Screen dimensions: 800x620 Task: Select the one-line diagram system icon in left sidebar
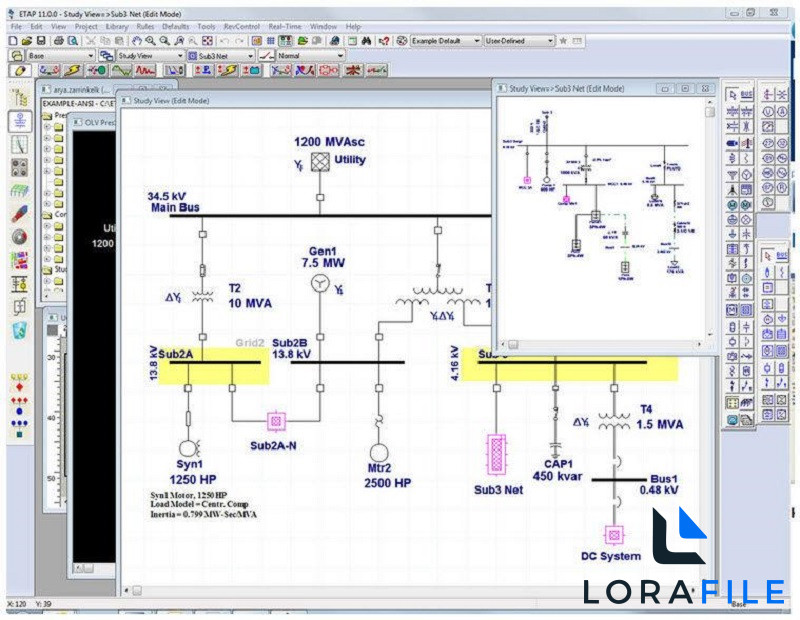pyautogui.click(x=20, y=121)
